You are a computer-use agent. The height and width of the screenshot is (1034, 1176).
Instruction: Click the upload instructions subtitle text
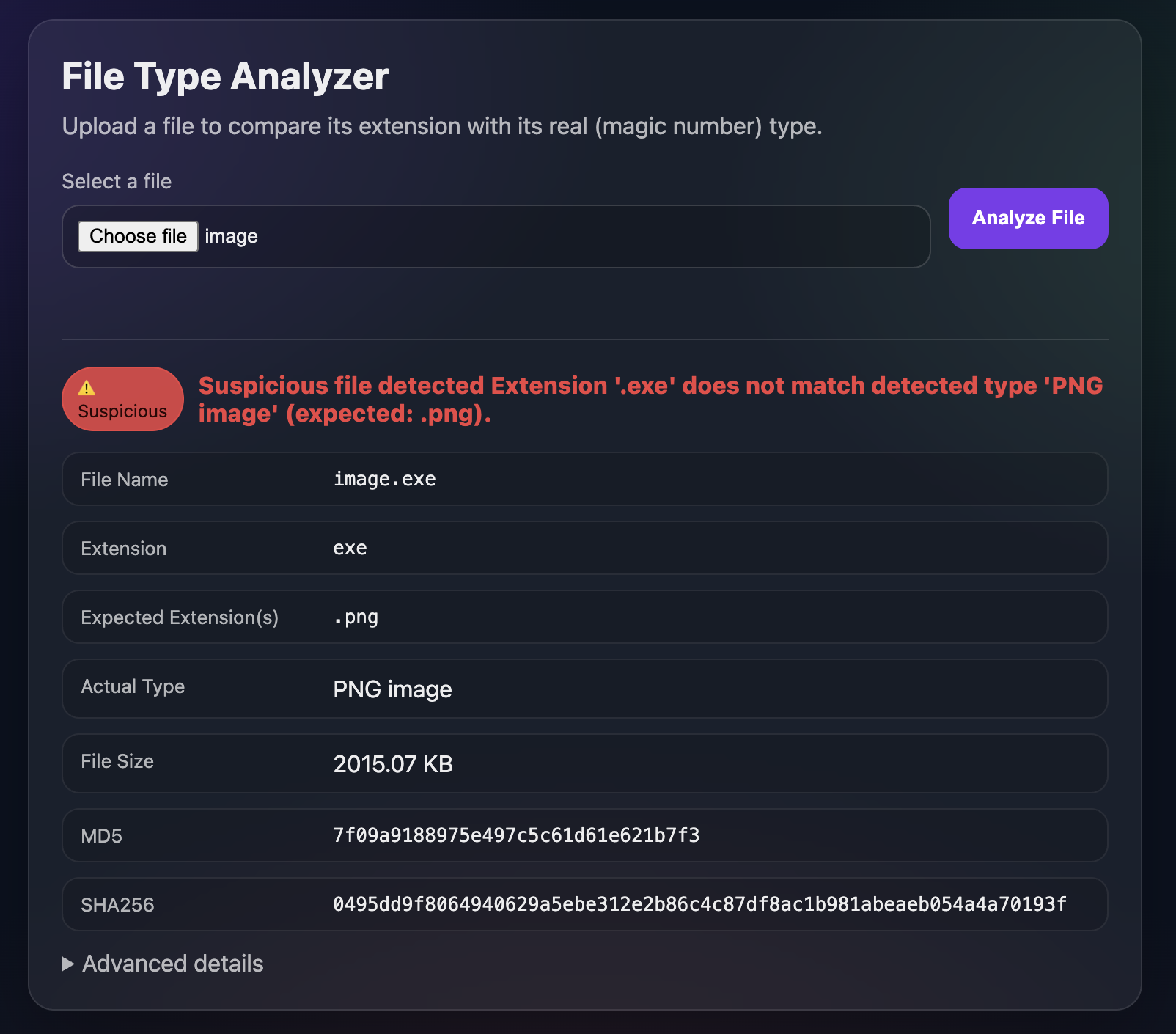click(443, 125)
